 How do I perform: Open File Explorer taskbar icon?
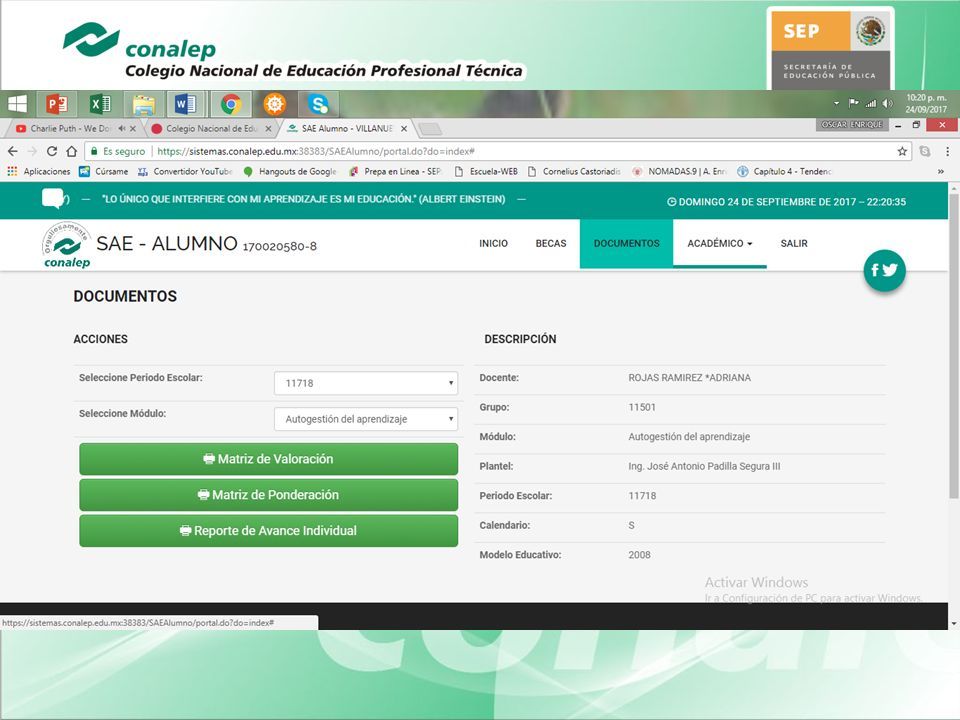click(144, 105)
